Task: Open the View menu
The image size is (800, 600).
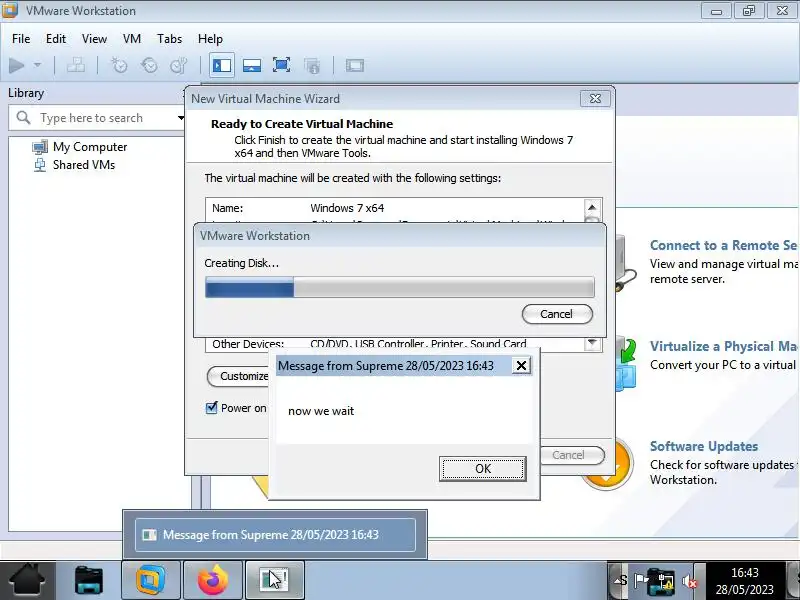Action: pos(94,39)
